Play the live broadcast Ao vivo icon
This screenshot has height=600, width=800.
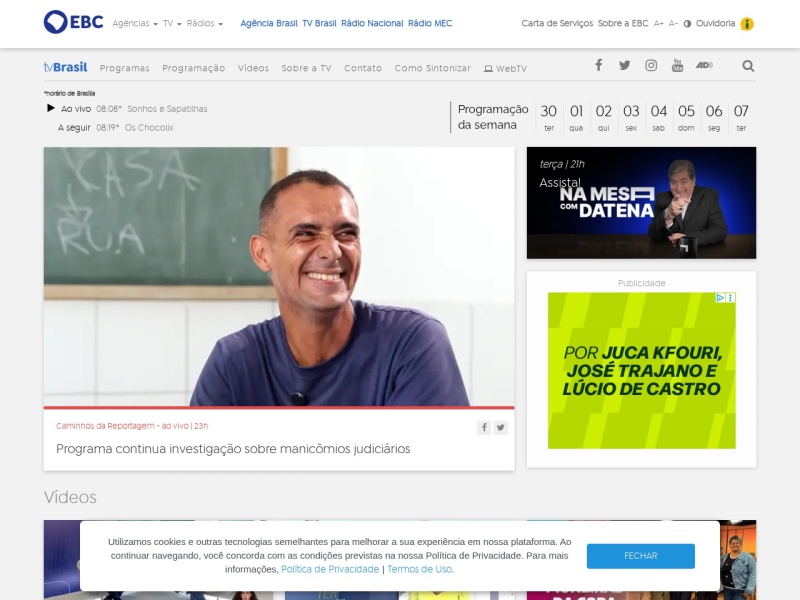tap(51, 108)
